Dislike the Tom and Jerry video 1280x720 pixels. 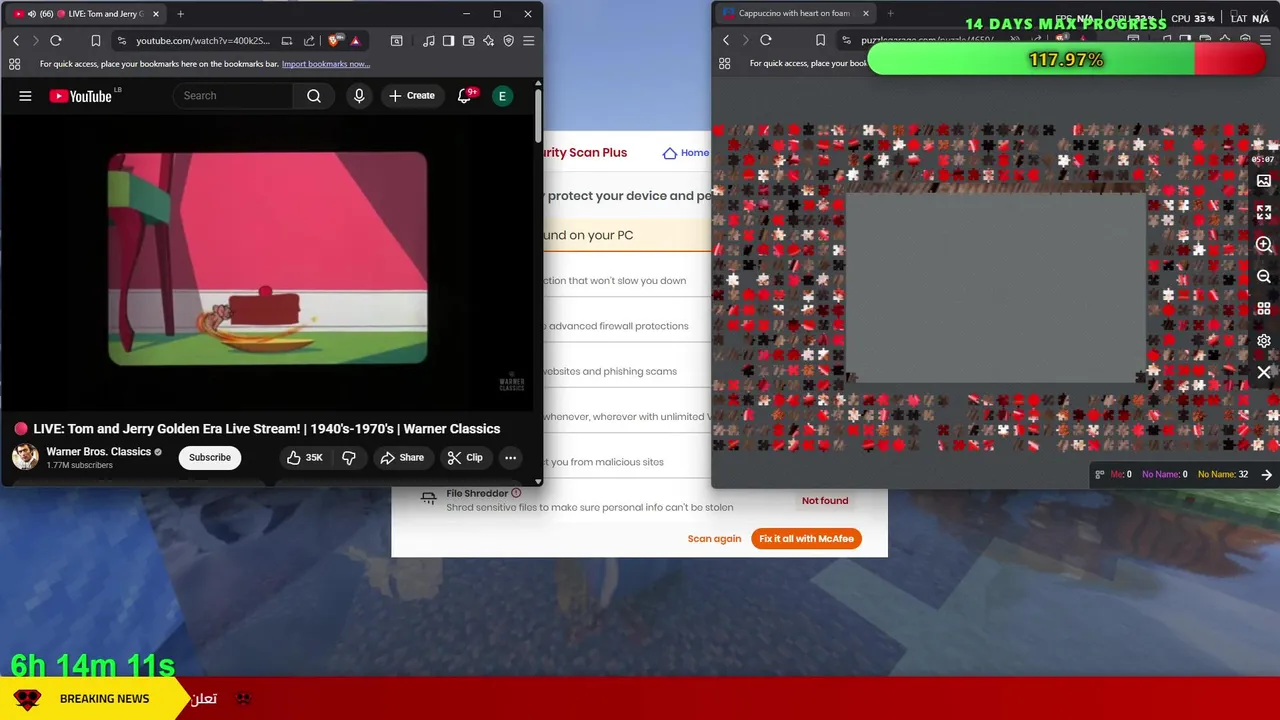pos(349,457)
